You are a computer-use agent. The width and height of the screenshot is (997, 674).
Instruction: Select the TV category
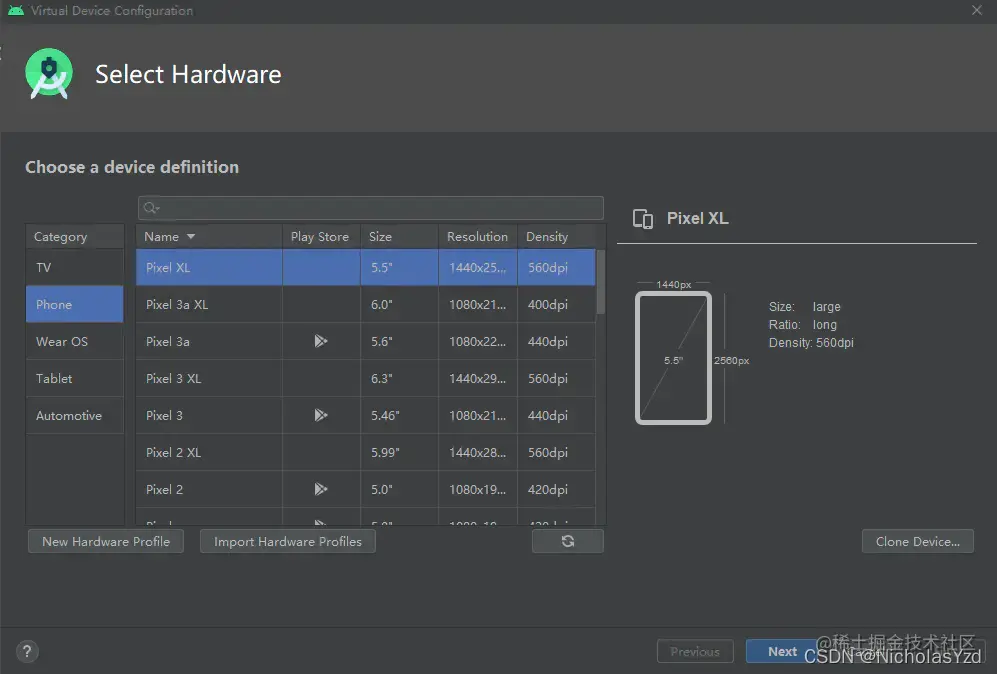point(75,267)
